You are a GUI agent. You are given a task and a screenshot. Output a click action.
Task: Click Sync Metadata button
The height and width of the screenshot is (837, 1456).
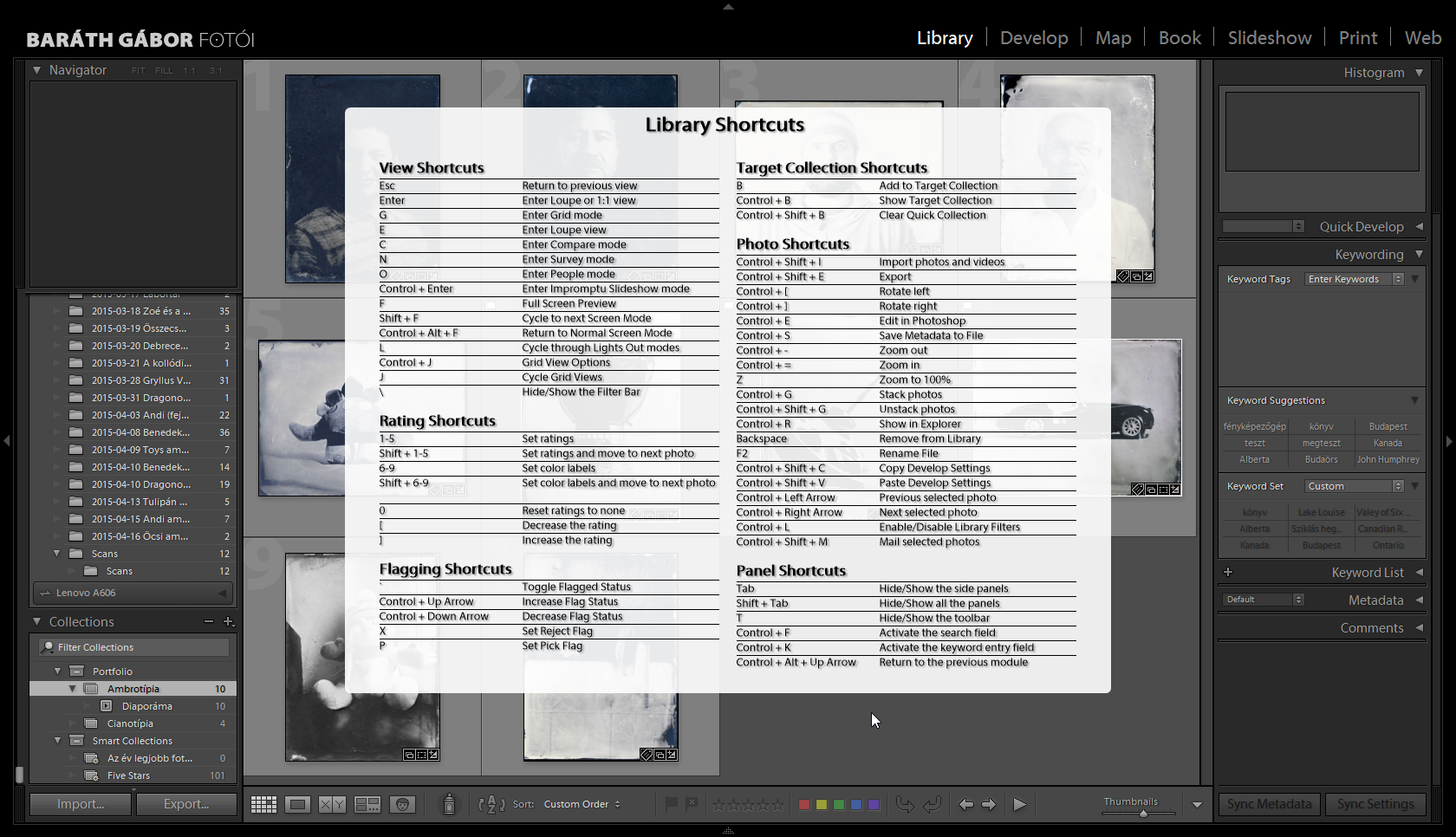tap(1270, 804)
